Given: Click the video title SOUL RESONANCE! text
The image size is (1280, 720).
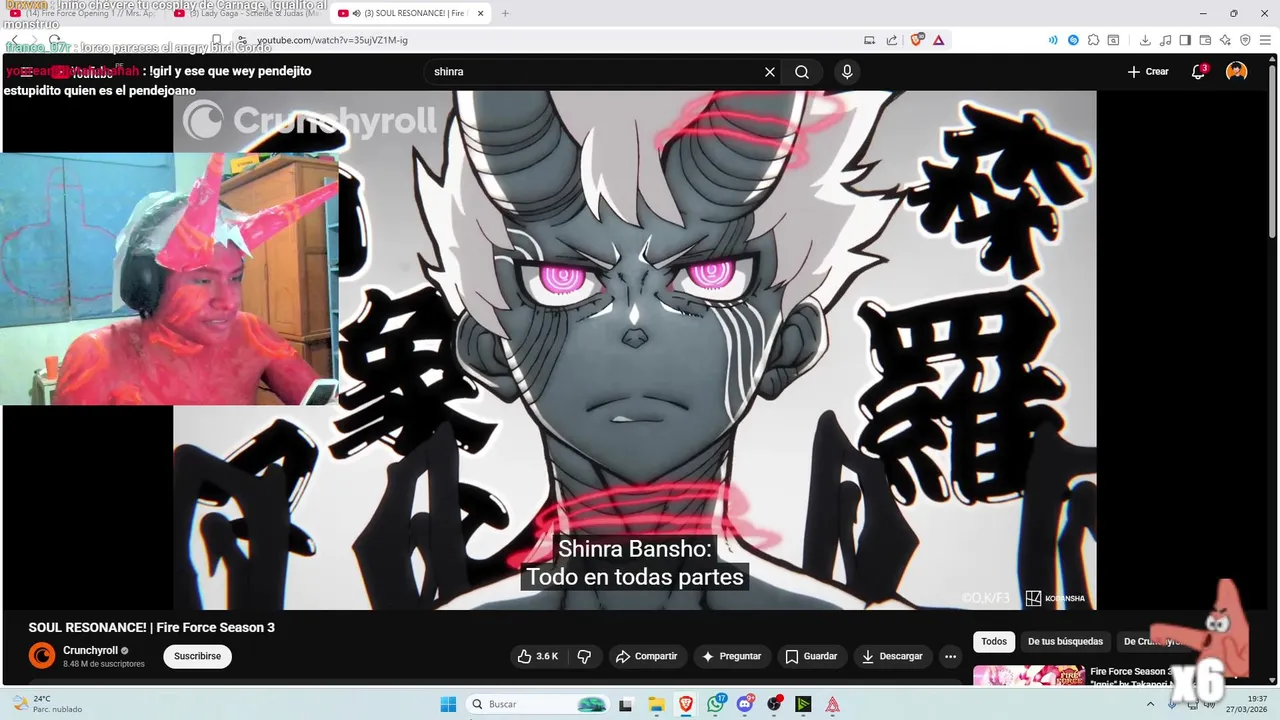Looking at the screenshot, I should click(x=151, y=627).
